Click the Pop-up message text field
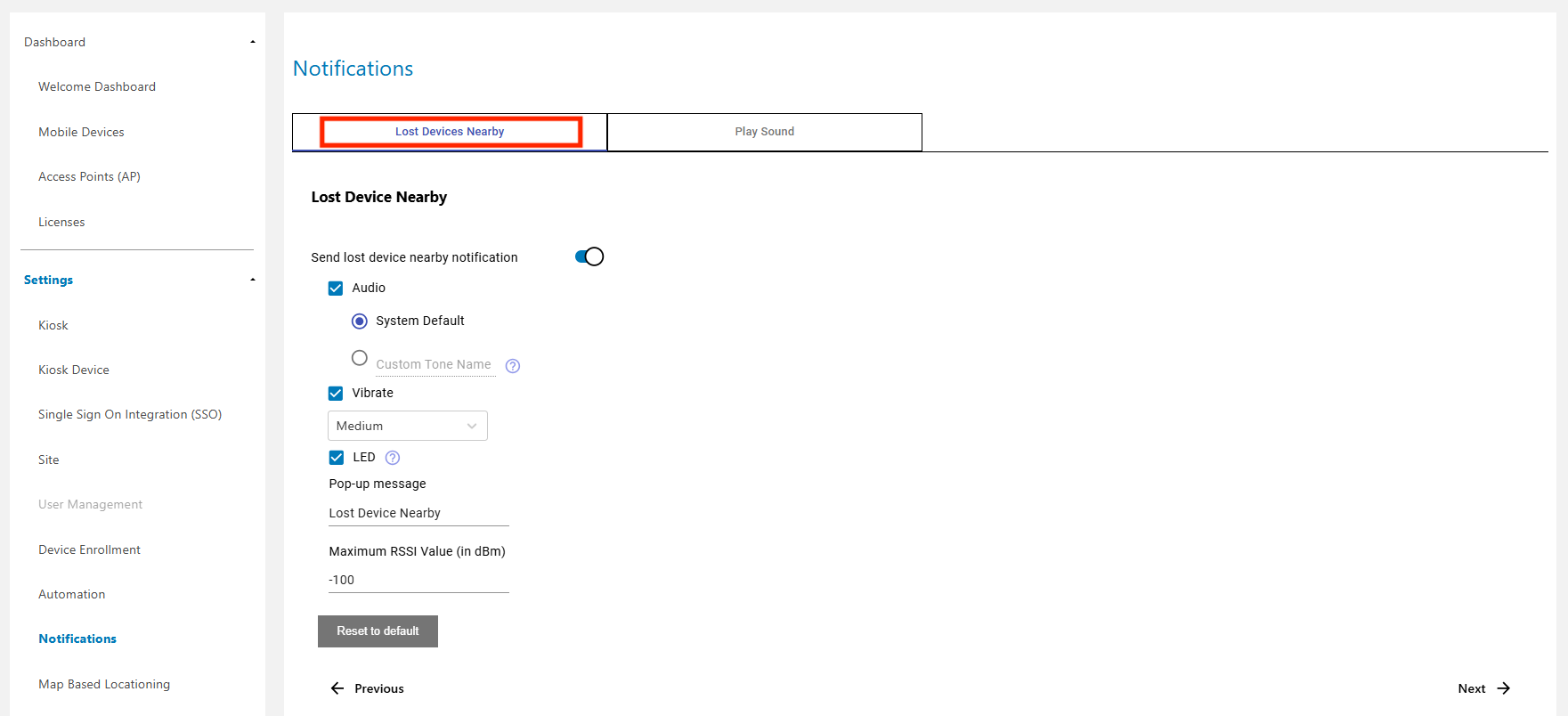The image size is (1568, 716). 418,514
